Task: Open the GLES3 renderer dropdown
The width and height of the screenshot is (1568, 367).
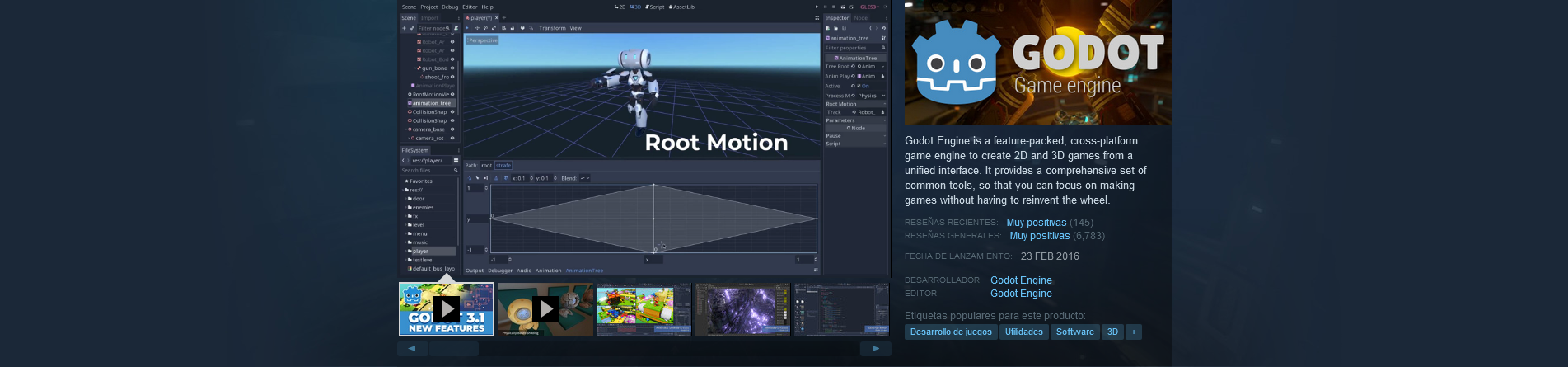Action: (x=870, y=7)
